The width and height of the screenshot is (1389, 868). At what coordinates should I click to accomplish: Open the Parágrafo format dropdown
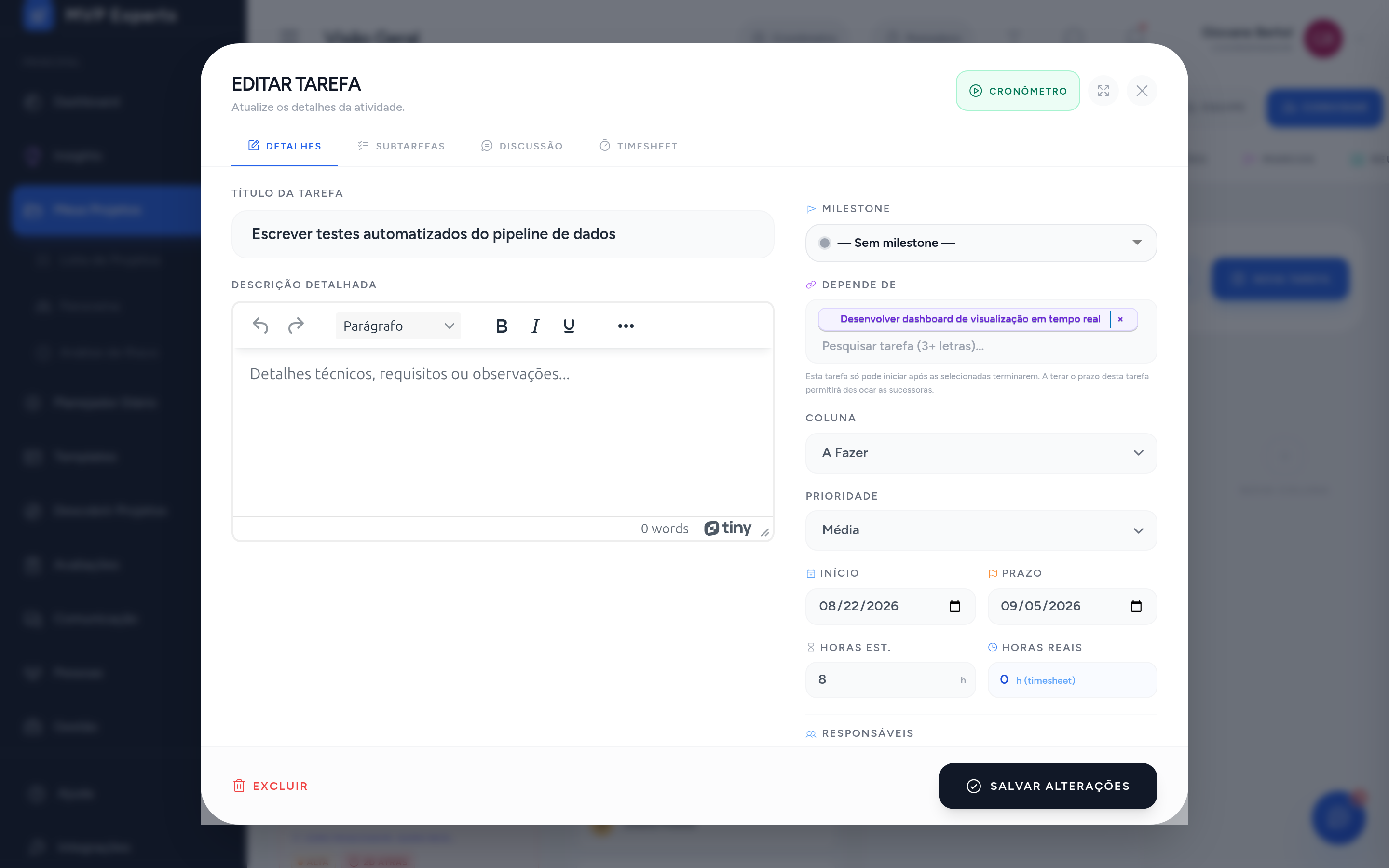[x=398, y=325]
